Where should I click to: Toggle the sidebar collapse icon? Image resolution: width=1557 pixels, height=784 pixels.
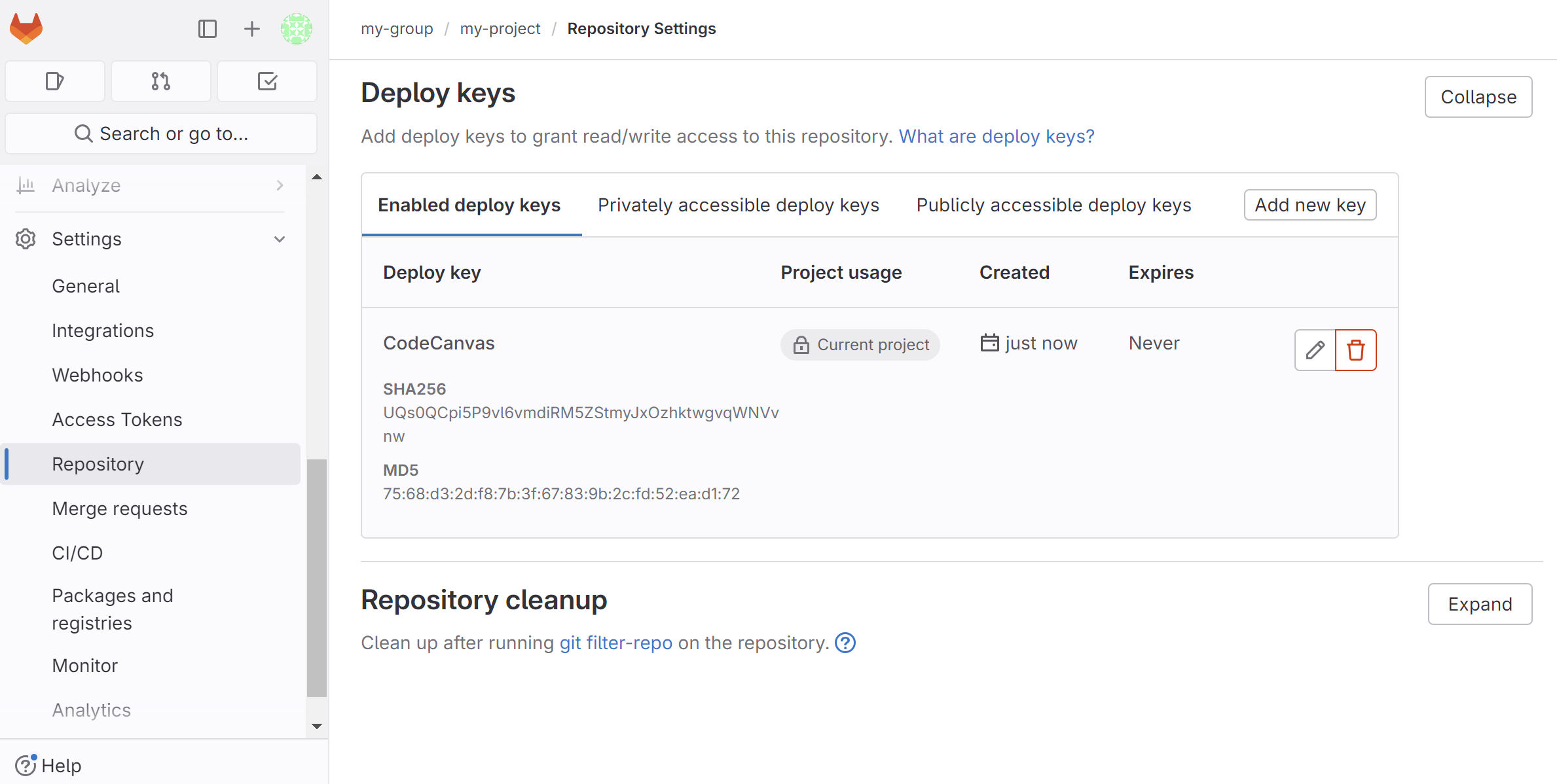[207, 29]
